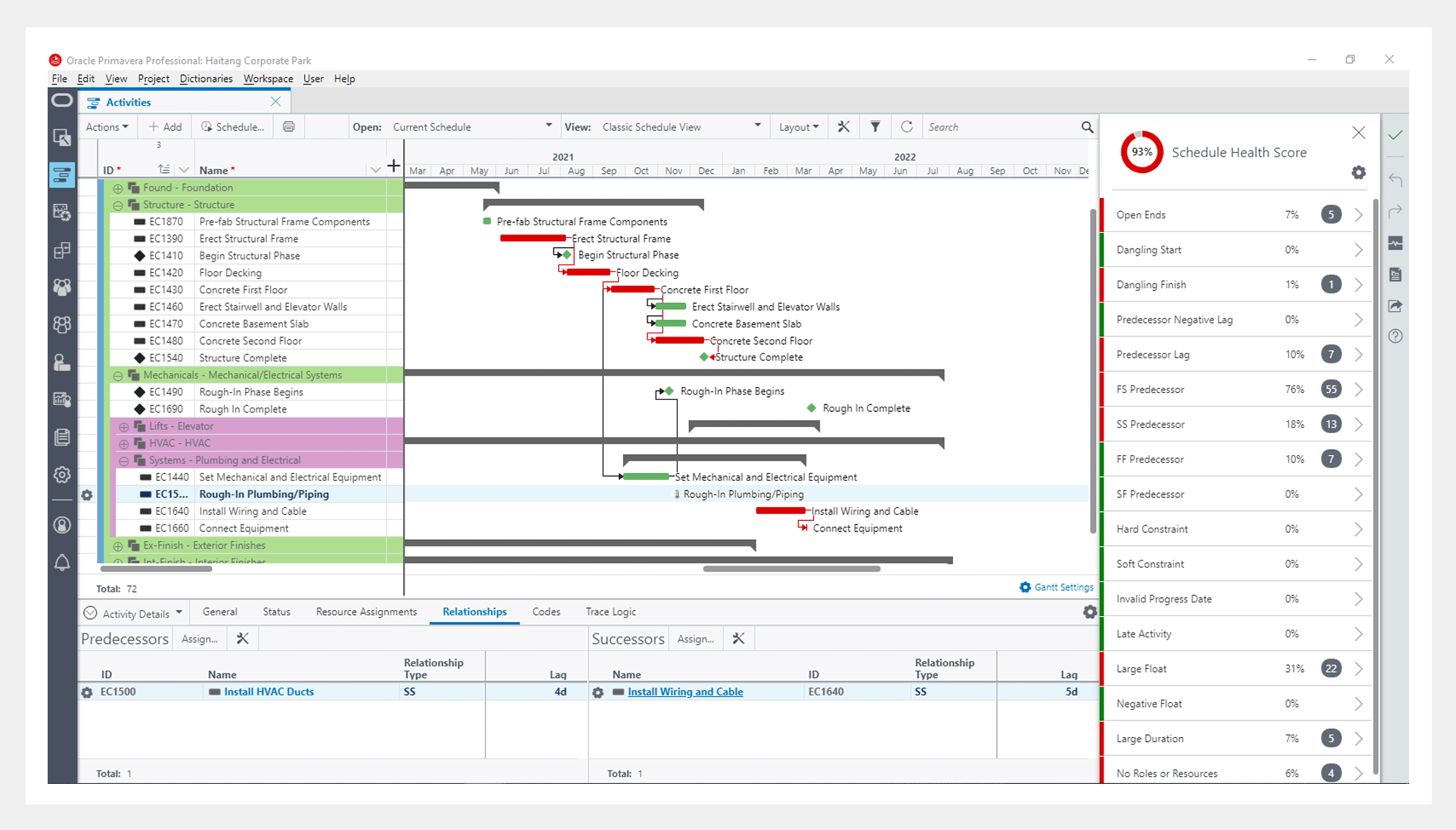Image resolution: width=1456 pixels, height=830 pixels.
Task: Click the print icon in the toolbar
Action: pyautogui.click(x=289, y=127)
